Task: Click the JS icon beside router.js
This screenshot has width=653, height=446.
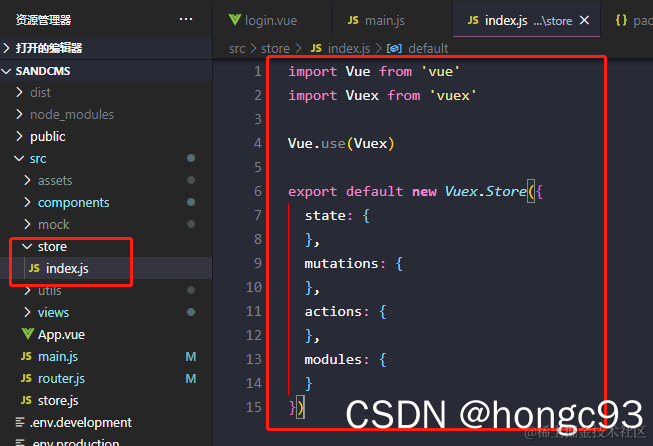Action: click(26, 378)
